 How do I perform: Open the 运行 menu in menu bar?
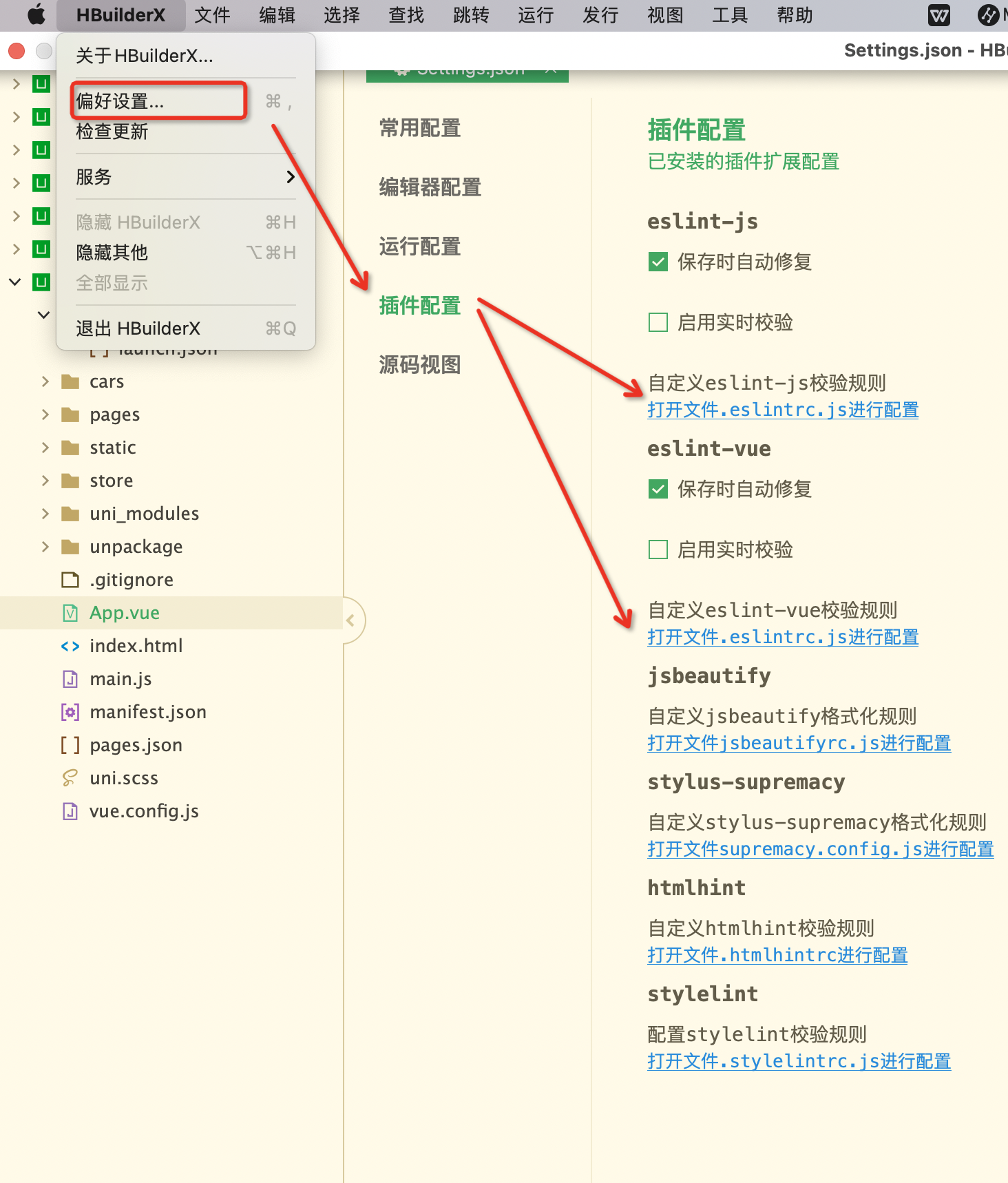(536, 15)
